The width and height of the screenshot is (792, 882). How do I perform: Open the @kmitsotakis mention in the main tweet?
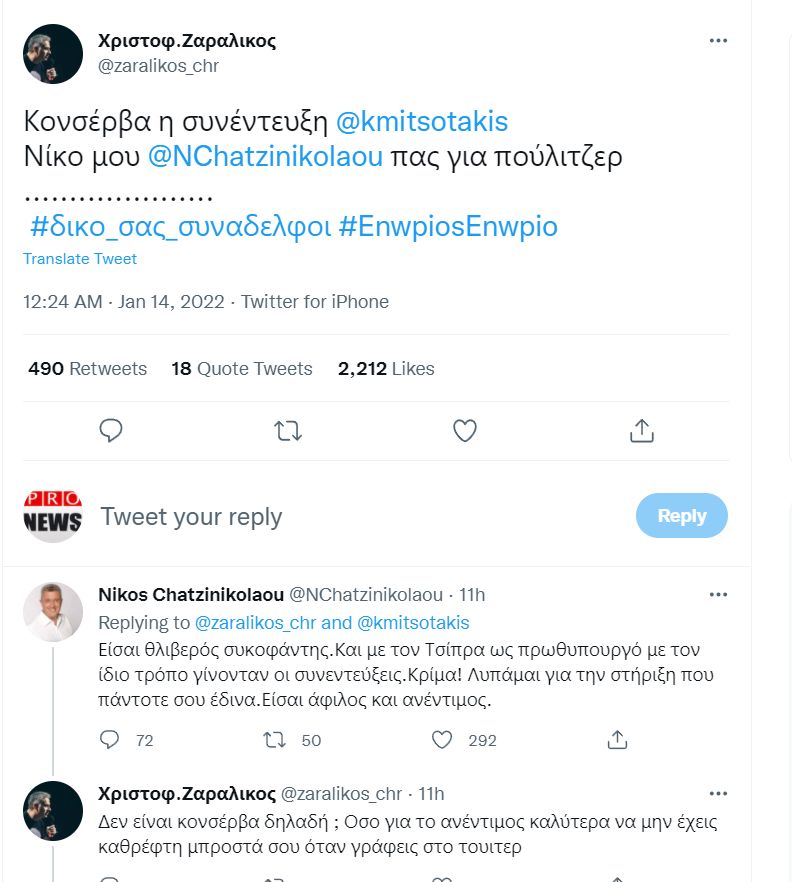[422, 122]
